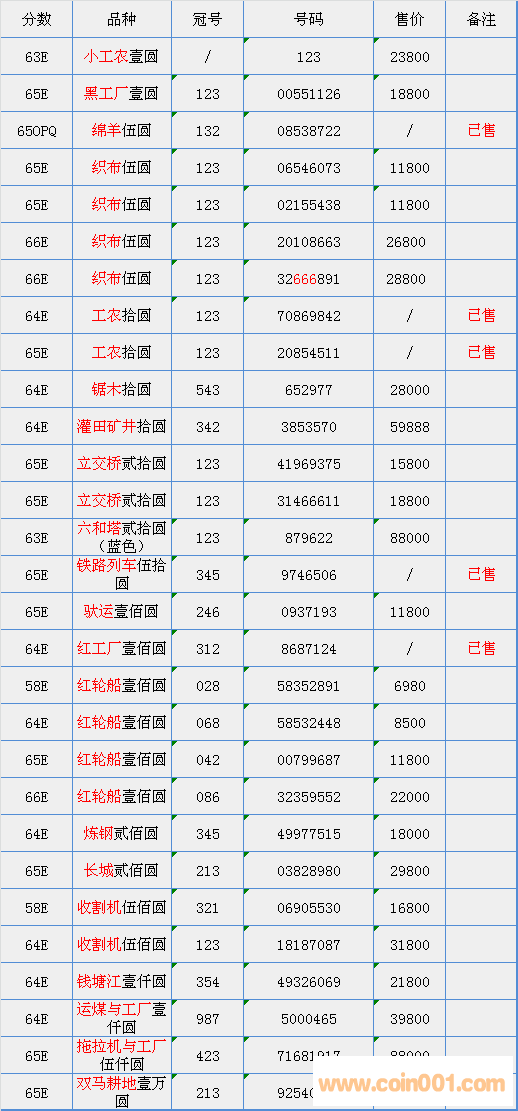Click number cell 49326069
This screenshot has width=518, height=1111.
click(309, 981)
